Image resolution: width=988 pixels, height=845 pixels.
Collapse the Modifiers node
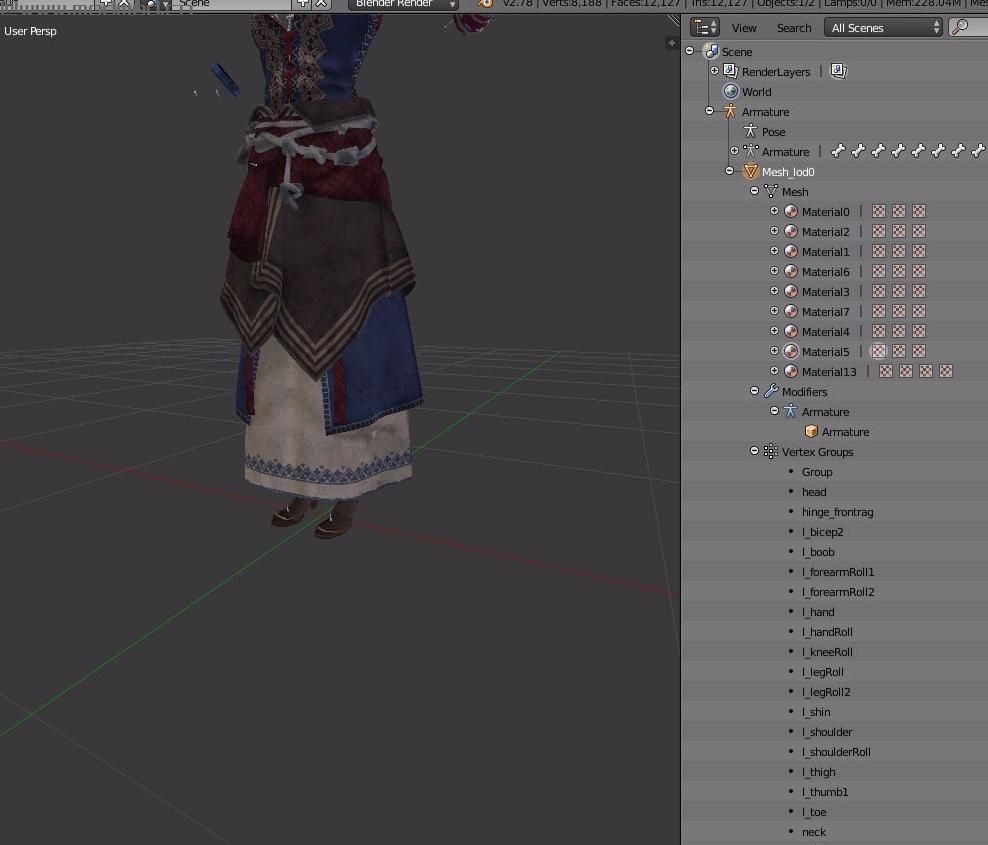(754, 391)
